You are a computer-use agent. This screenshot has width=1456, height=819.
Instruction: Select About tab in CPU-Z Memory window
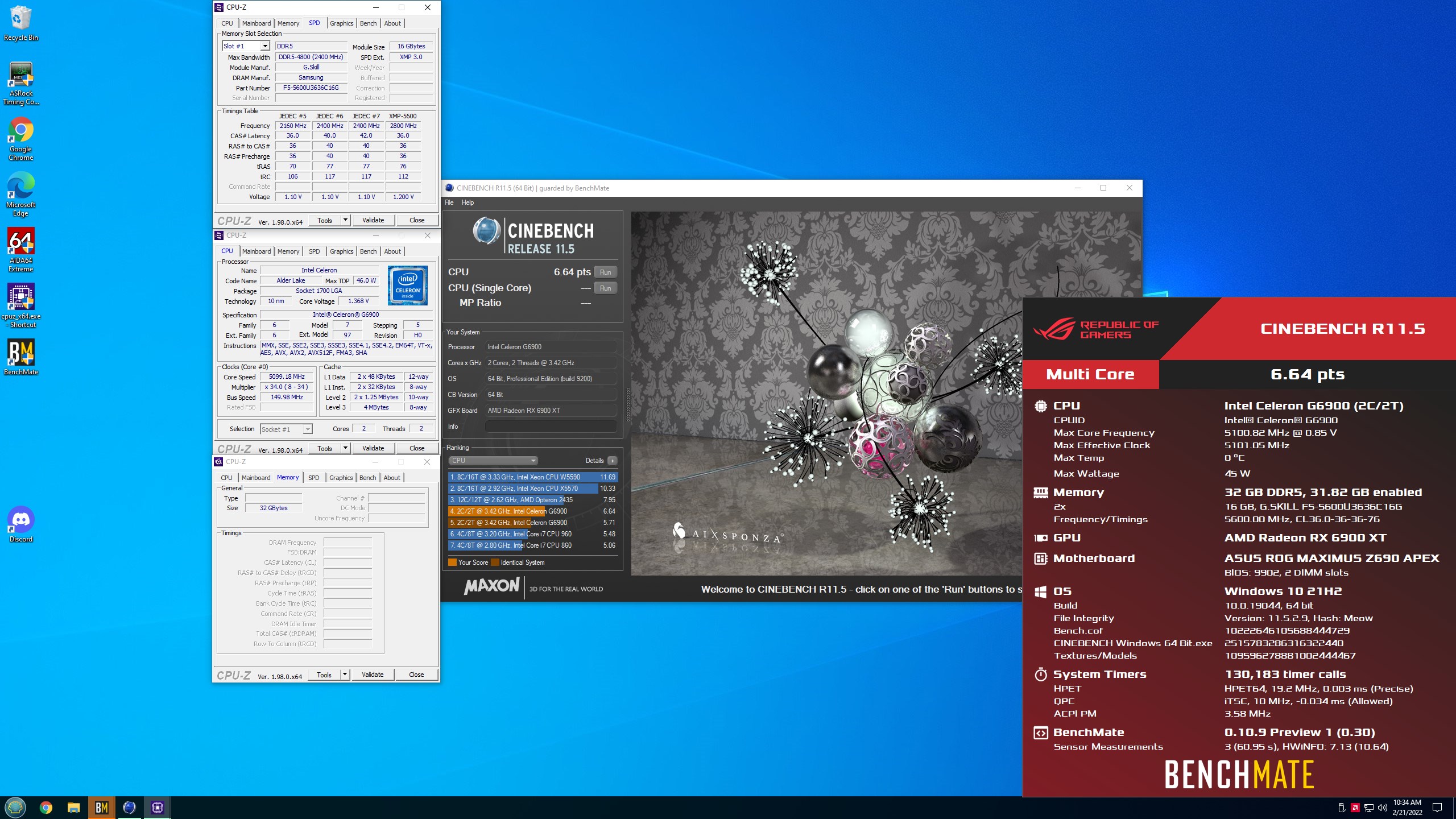[x=391, y=478]
